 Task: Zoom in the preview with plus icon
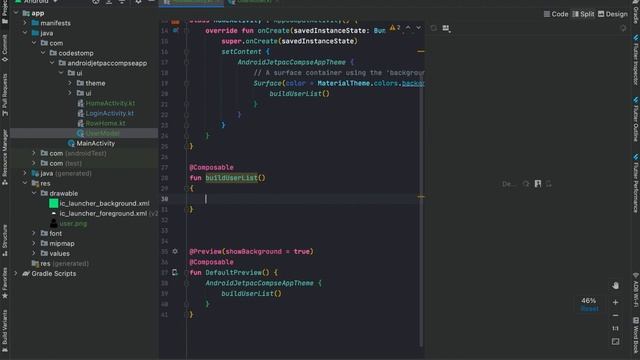click(616, 302)
